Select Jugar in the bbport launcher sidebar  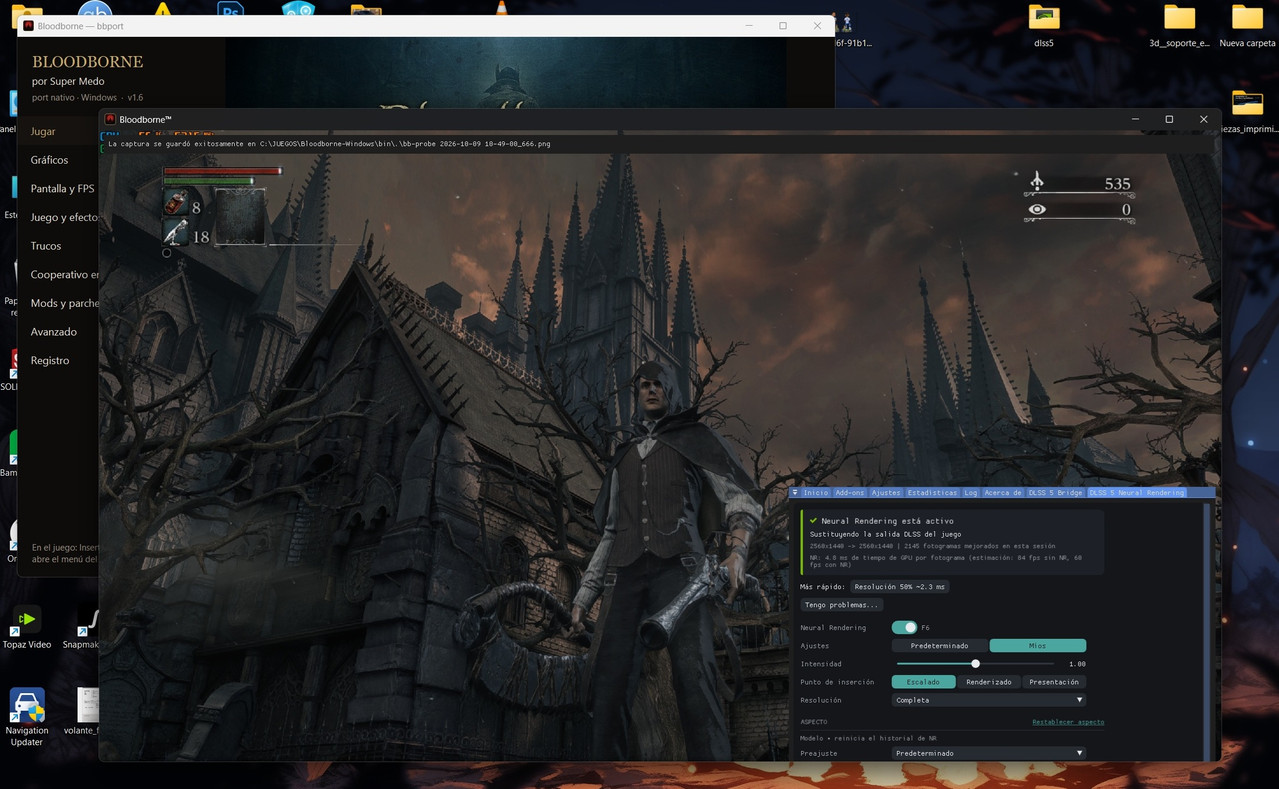pyautogui.click(x=43, y=132)
